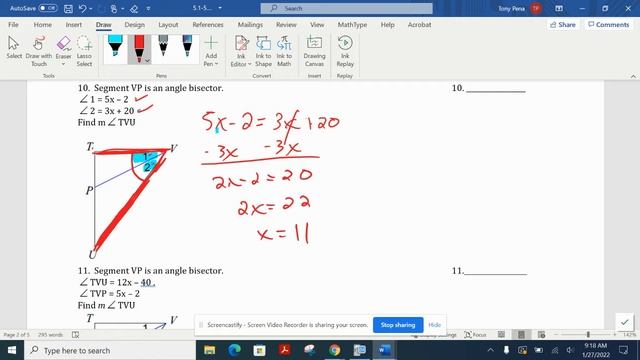Show hidden system tray icons
Screen dimensions: 640x360
coord(490,350)
